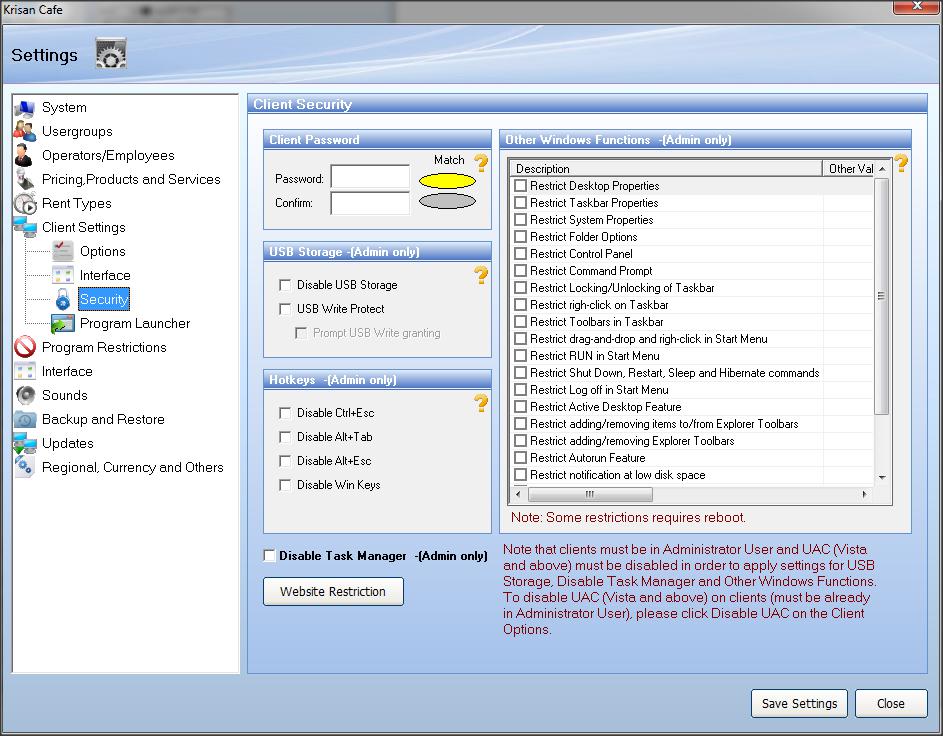Screen dimensions: 943x736
Task: Enable Disable USB Storage checkbox
Action: [285, 285]
